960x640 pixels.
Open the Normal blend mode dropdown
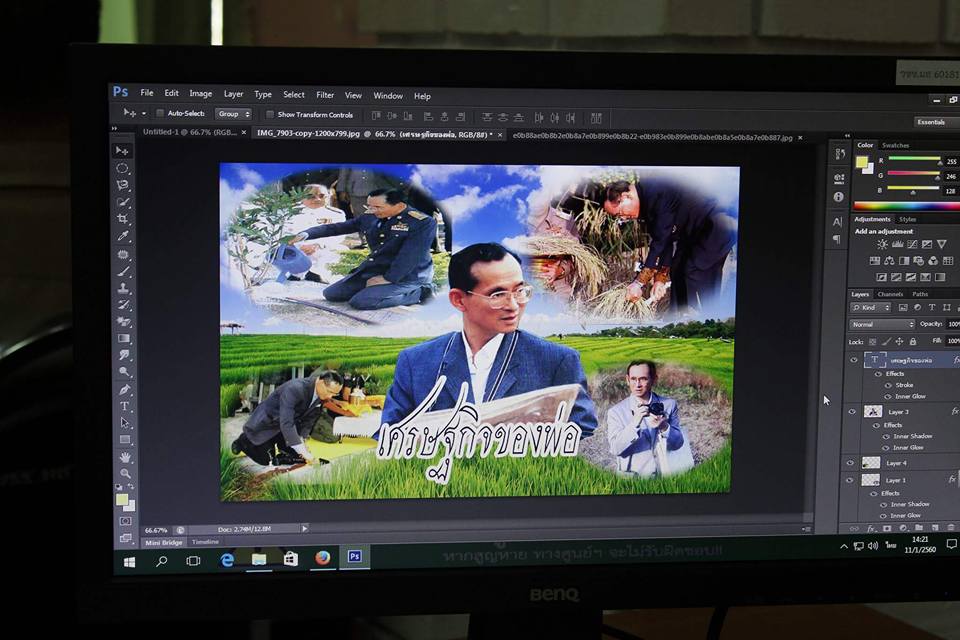coord(881,324)
